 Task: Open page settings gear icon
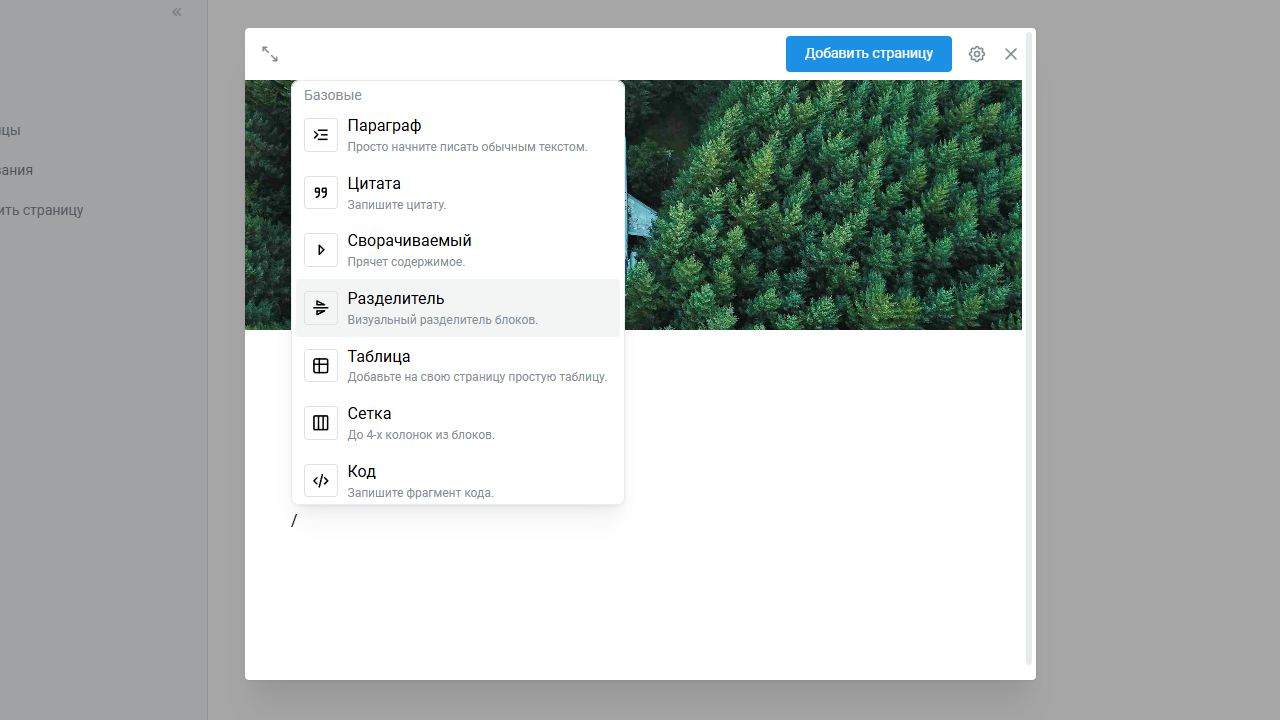(x=977, y=54)
